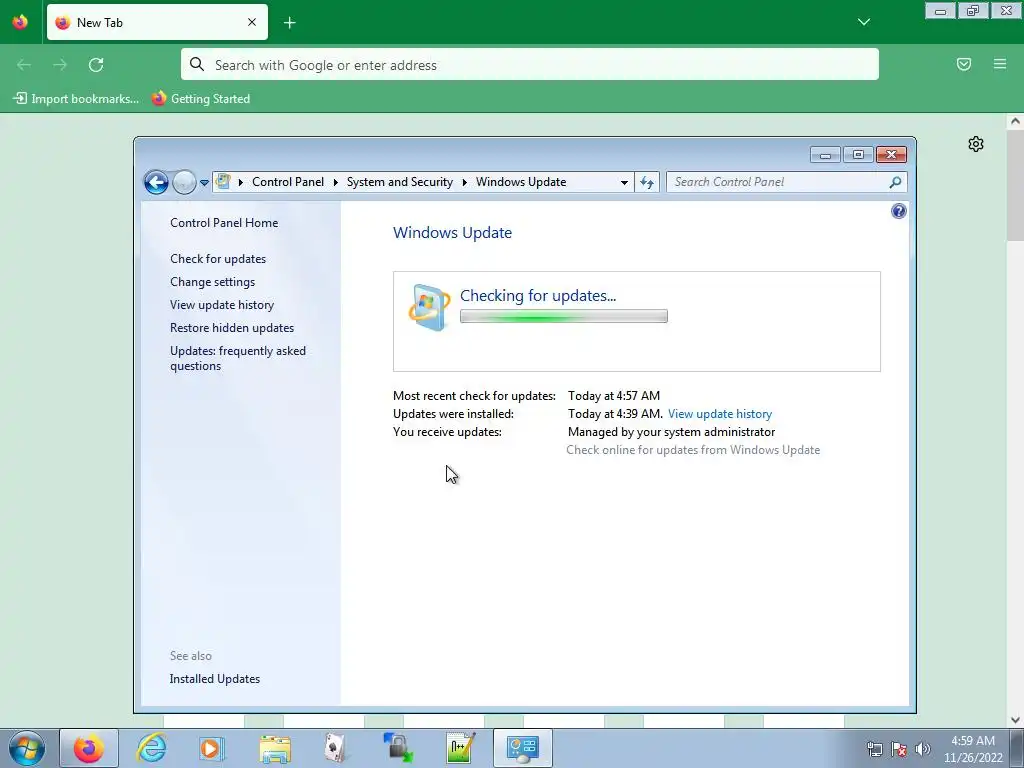Select System and Security breadcrumb segment

tap(400, 182)
